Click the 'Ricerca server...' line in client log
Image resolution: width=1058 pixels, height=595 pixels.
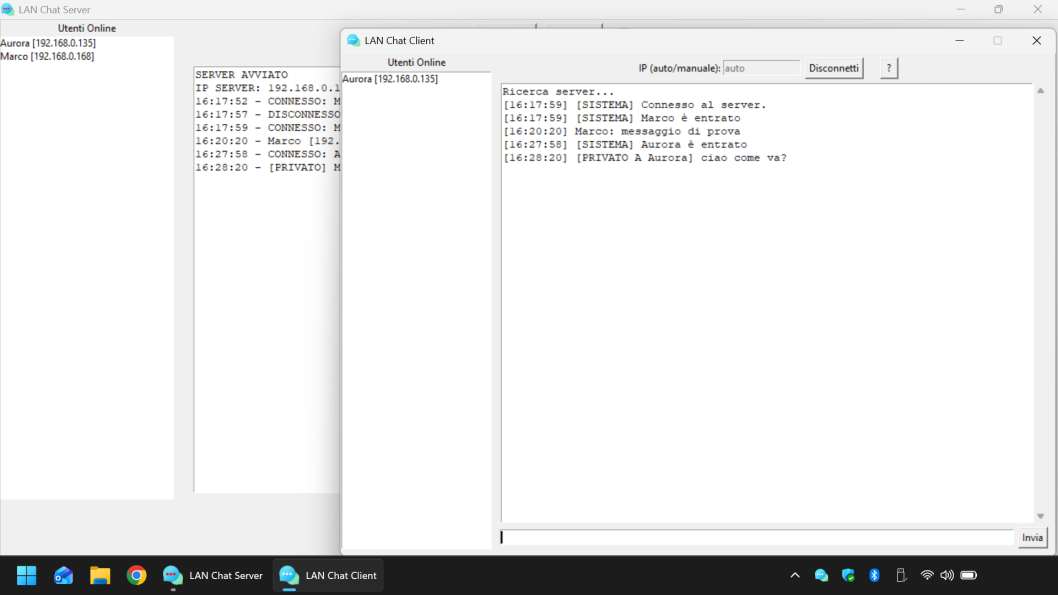tap(558, 92)
